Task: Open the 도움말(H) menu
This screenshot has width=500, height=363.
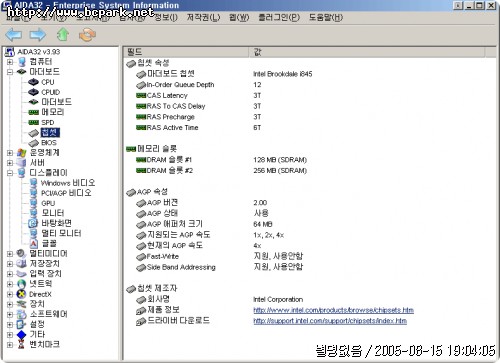Action: [x=326, y=17]
